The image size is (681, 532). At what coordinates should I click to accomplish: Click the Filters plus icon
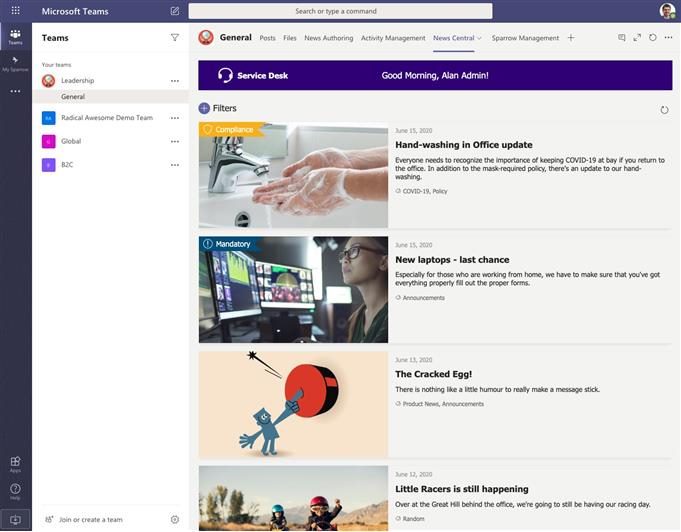click(x=204, y=108)
